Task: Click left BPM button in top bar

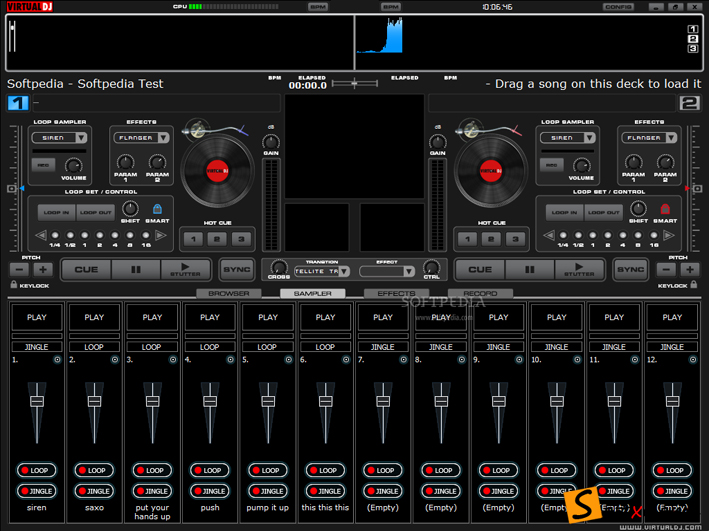Action: pos(318,7)
